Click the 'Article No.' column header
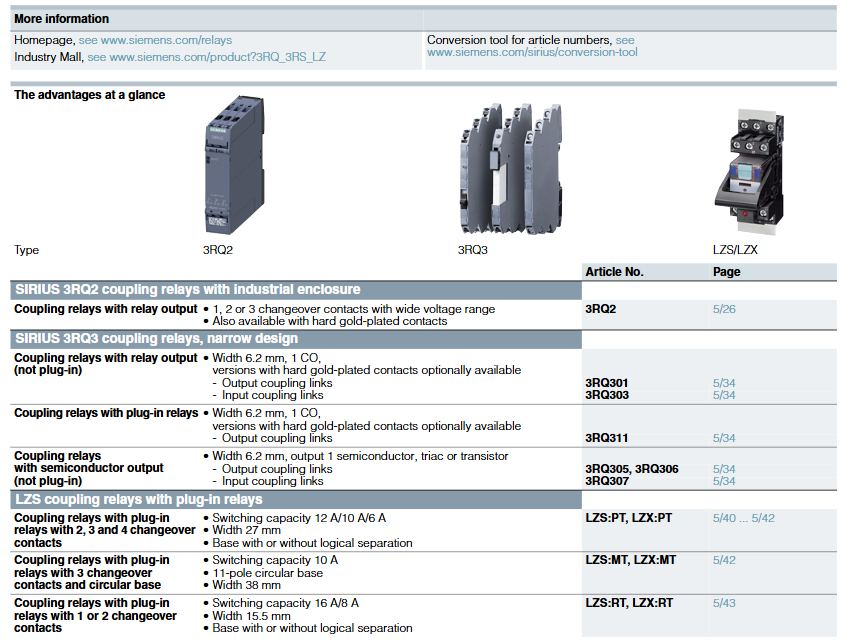 click(x=614, y=272)
